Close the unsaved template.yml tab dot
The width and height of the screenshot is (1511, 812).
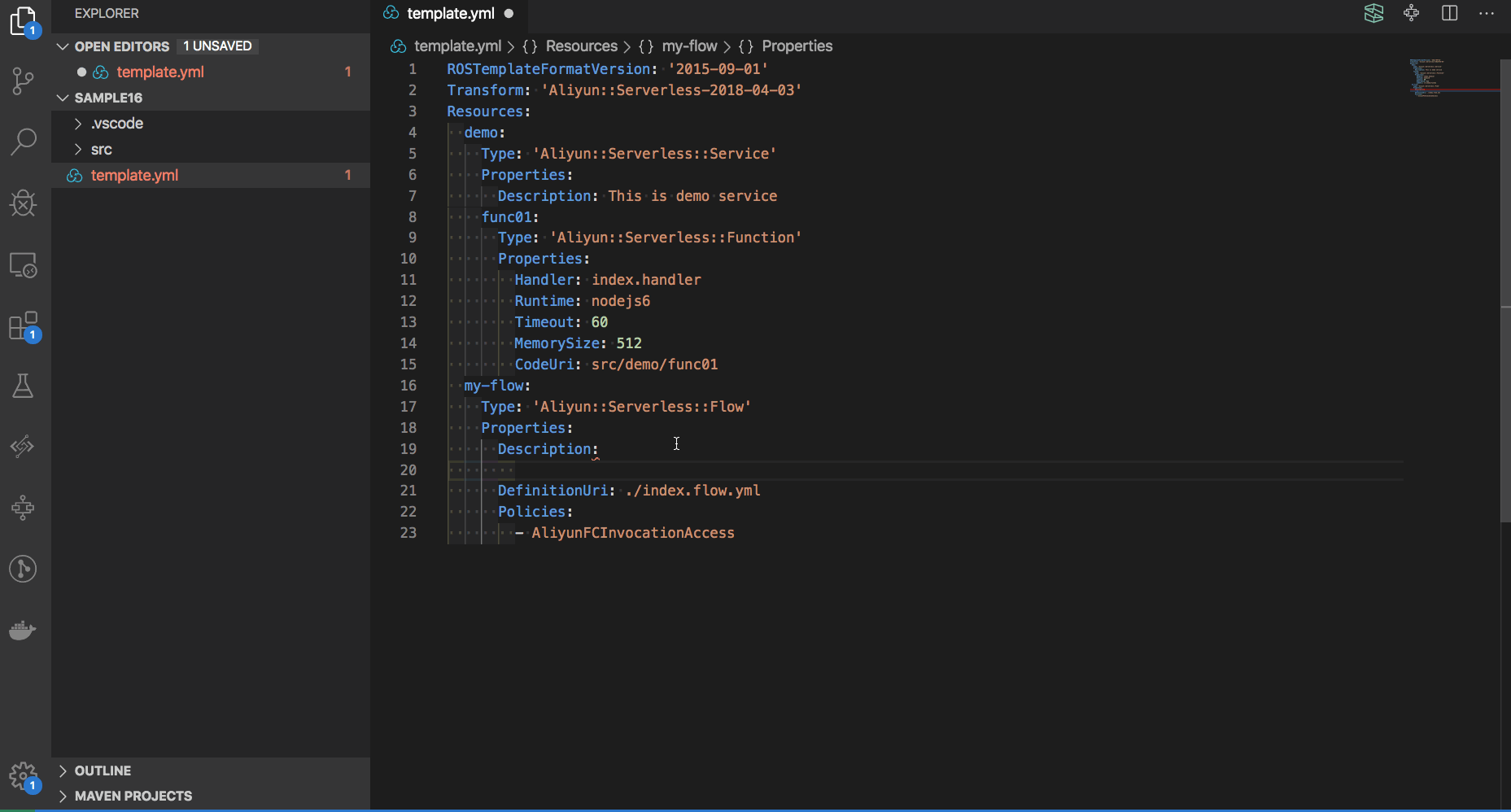(509, 13)
